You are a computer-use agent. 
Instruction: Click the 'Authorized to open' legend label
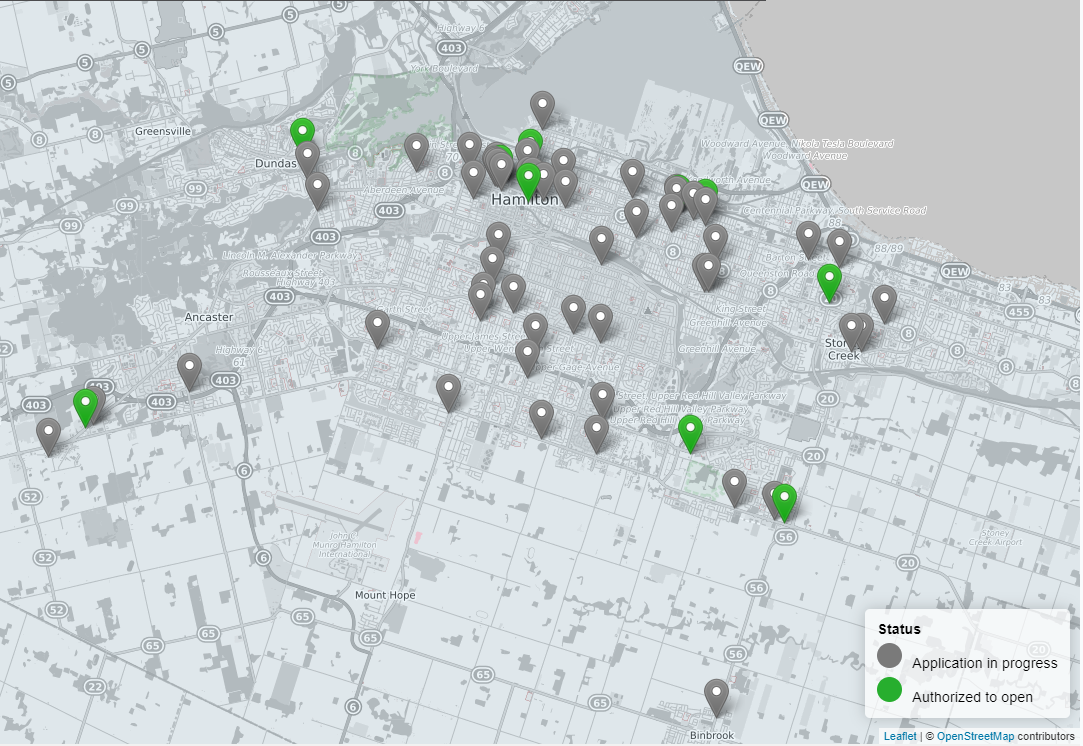click(972, 697)
